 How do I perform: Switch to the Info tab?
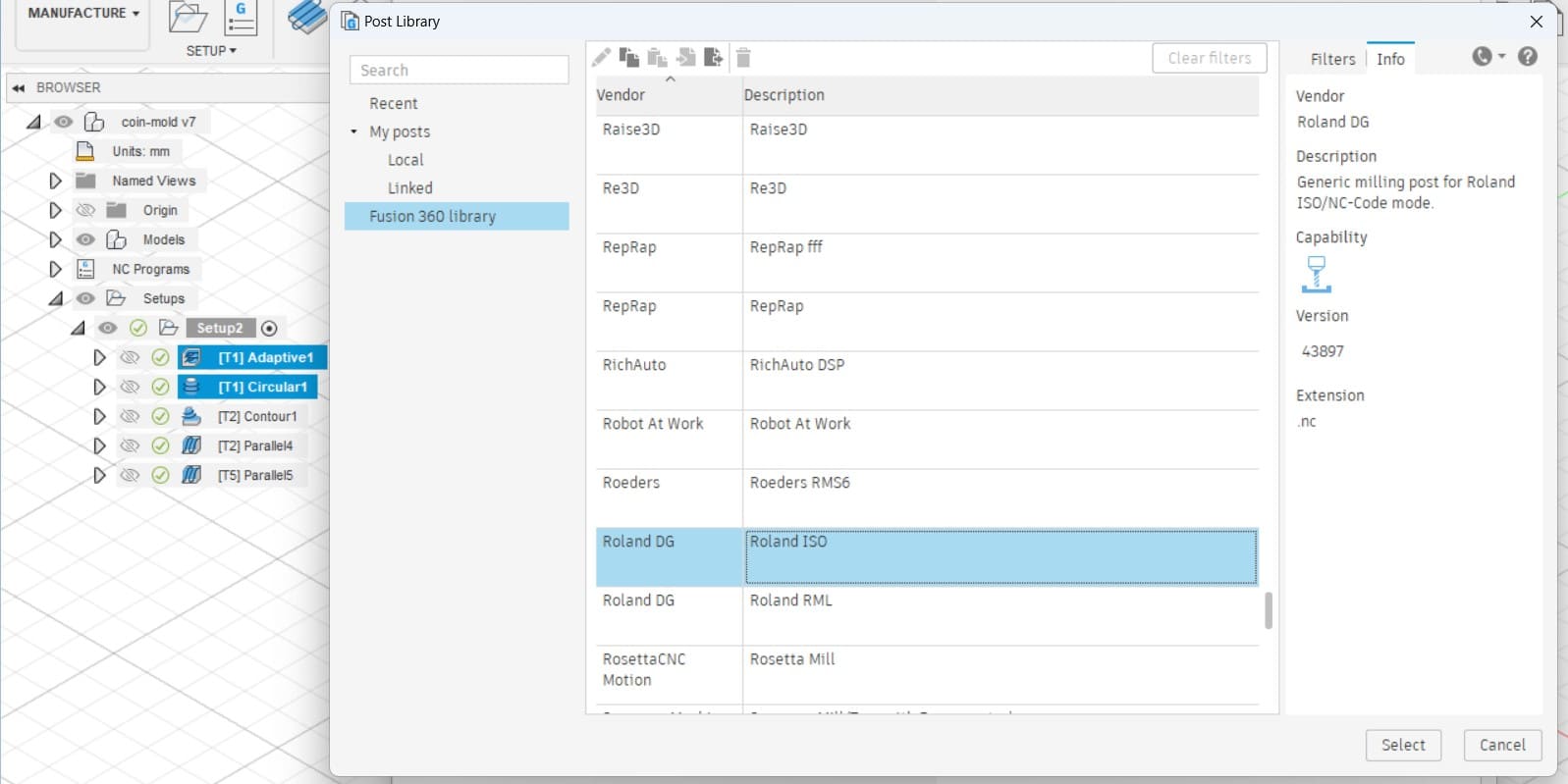click(x=1390, y=59)
